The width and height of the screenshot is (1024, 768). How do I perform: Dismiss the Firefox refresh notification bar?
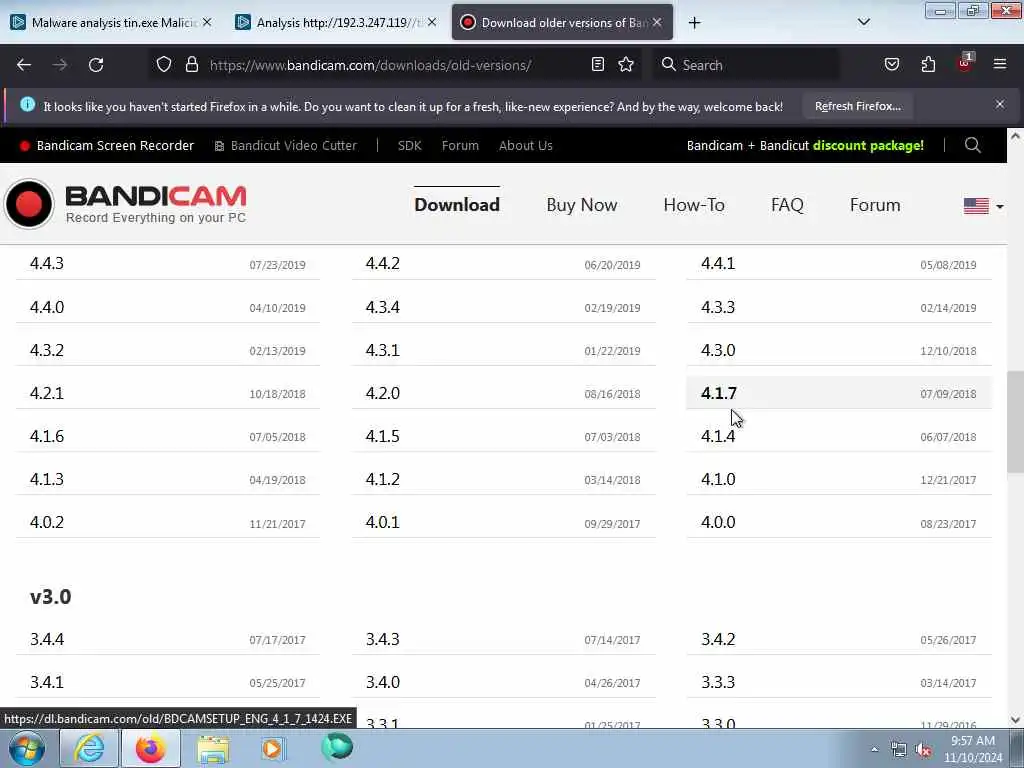[x=999, y=104]
